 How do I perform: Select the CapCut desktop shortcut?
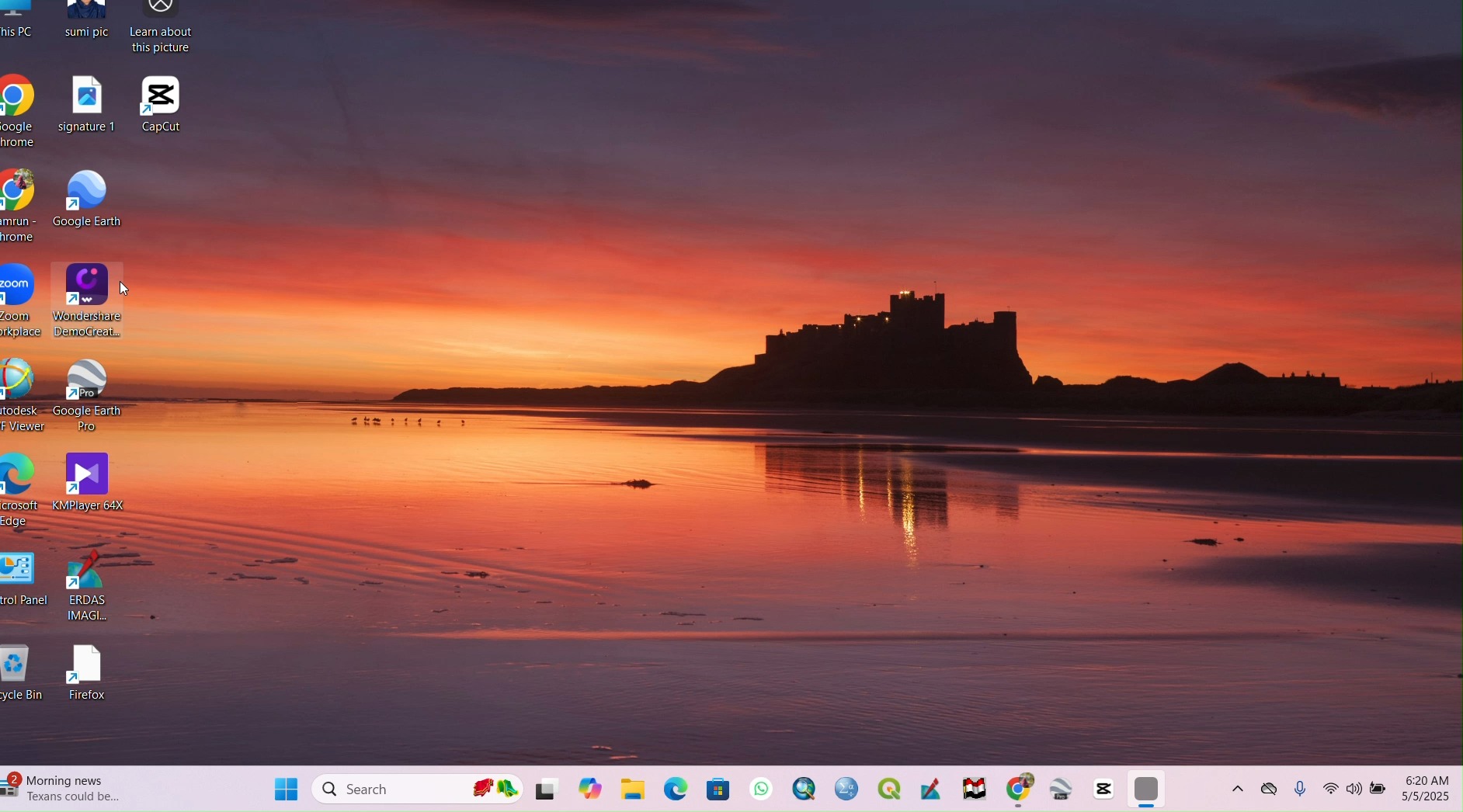pos(162,106)
